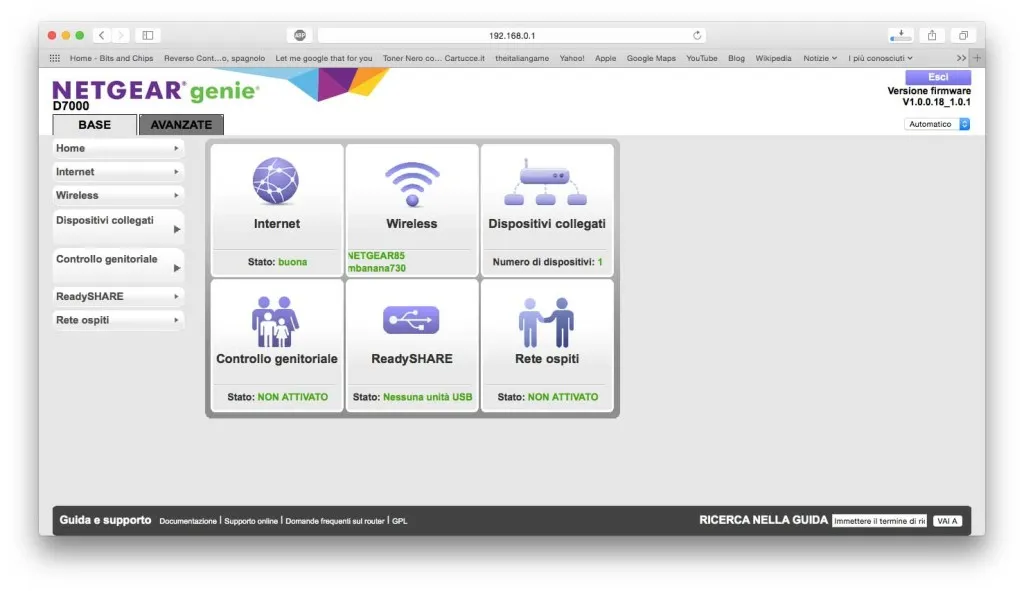The image size is (1024, 591).
Task: Open the Supporto online link
Action: (x=250, y=521)
